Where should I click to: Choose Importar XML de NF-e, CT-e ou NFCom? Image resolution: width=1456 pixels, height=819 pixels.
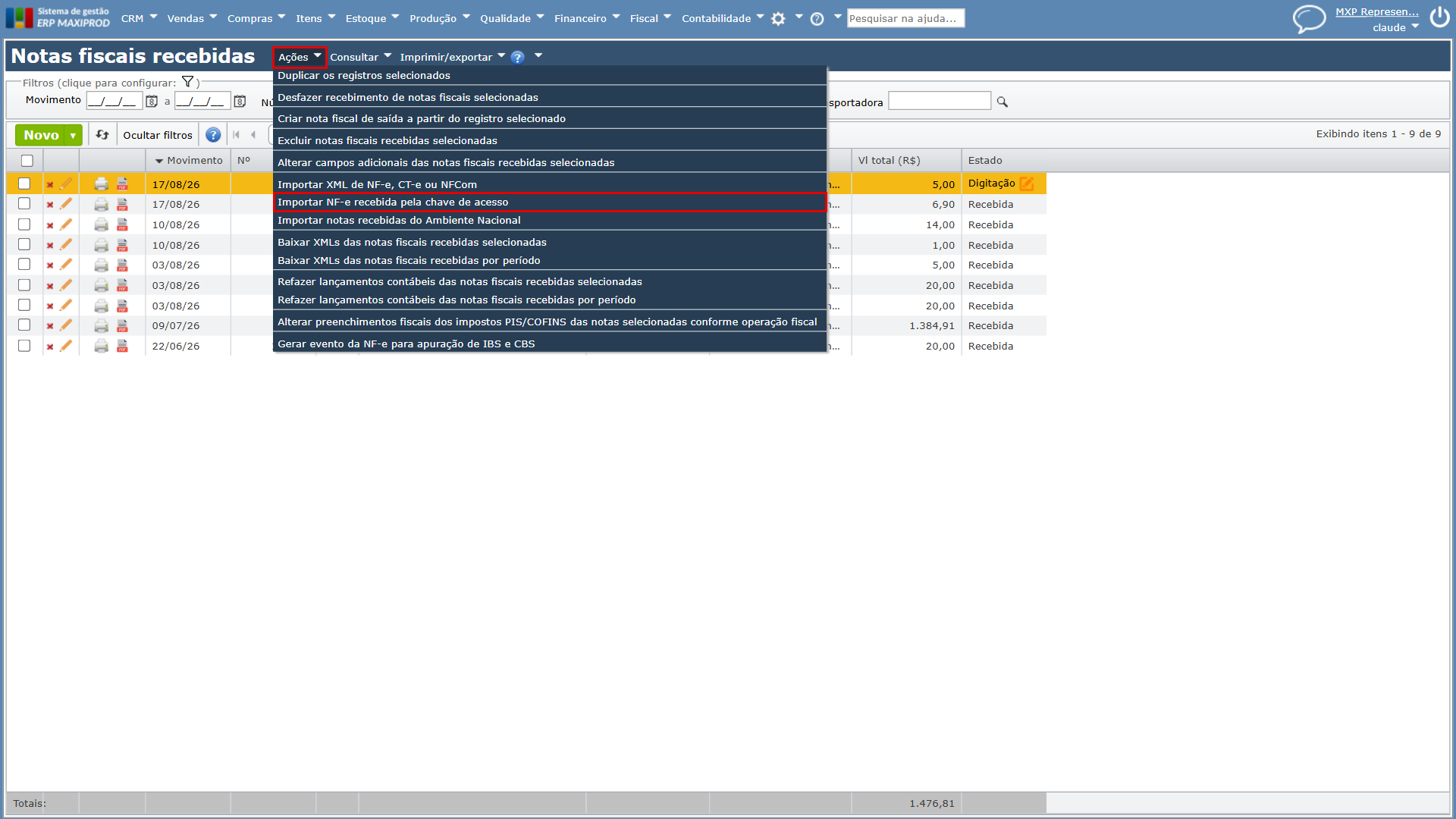pos(549,184)
